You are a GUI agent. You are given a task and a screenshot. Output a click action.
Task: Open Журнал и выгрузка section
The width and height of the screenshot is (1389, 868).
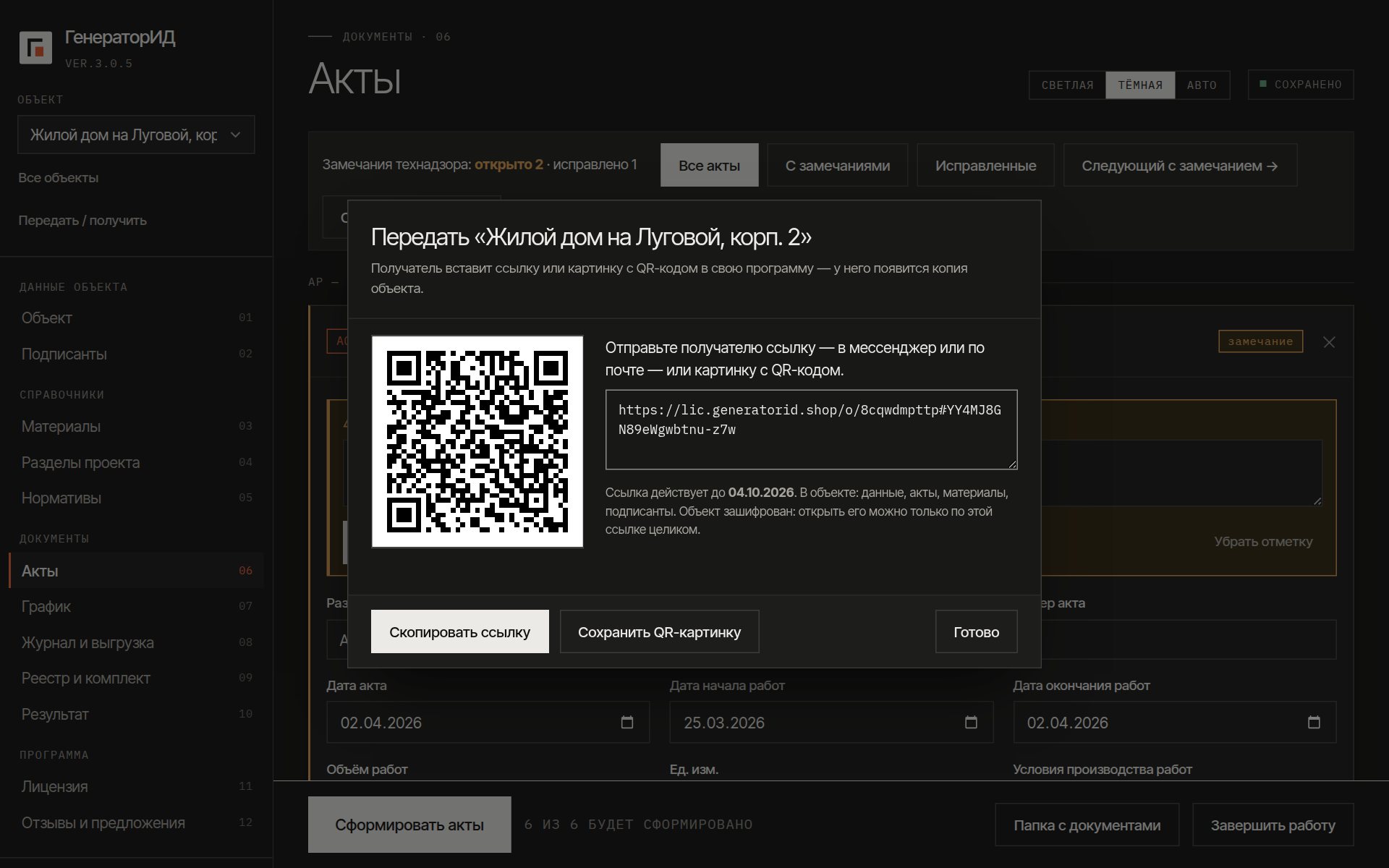click(136, 642)
